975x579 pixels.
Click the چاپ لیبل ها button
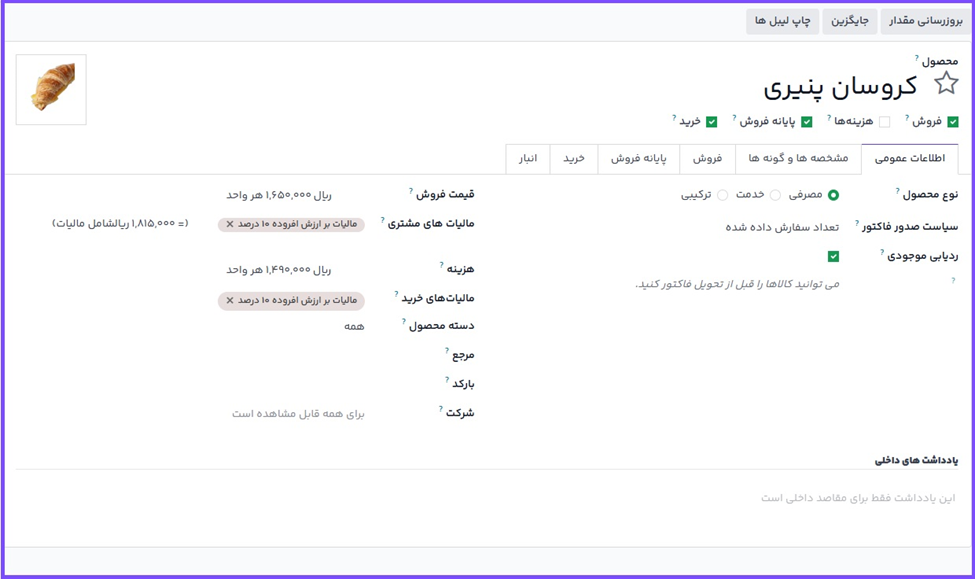(x=782, y=21)
